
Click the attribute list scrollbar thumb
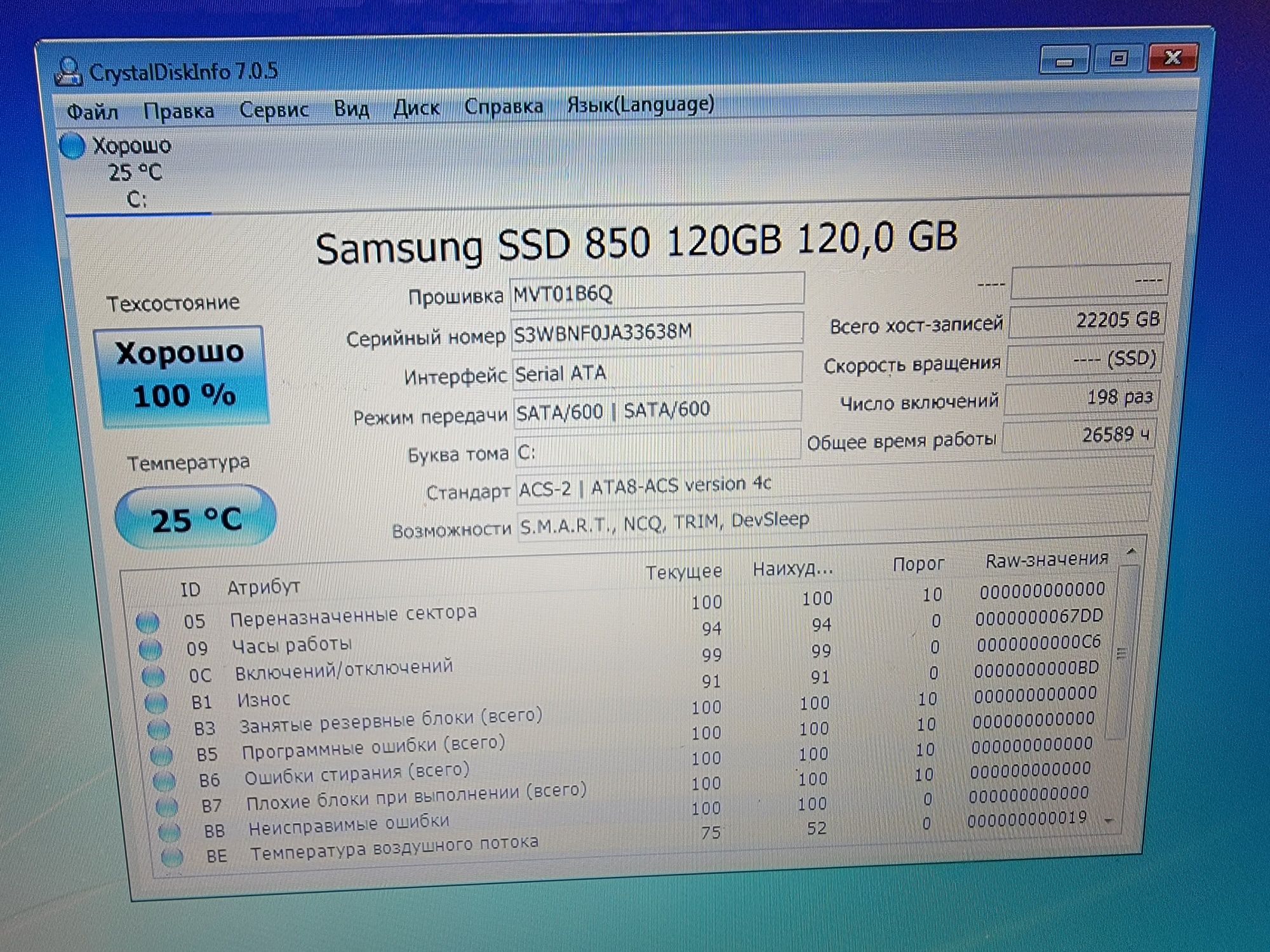click(x=1123, y=652)
